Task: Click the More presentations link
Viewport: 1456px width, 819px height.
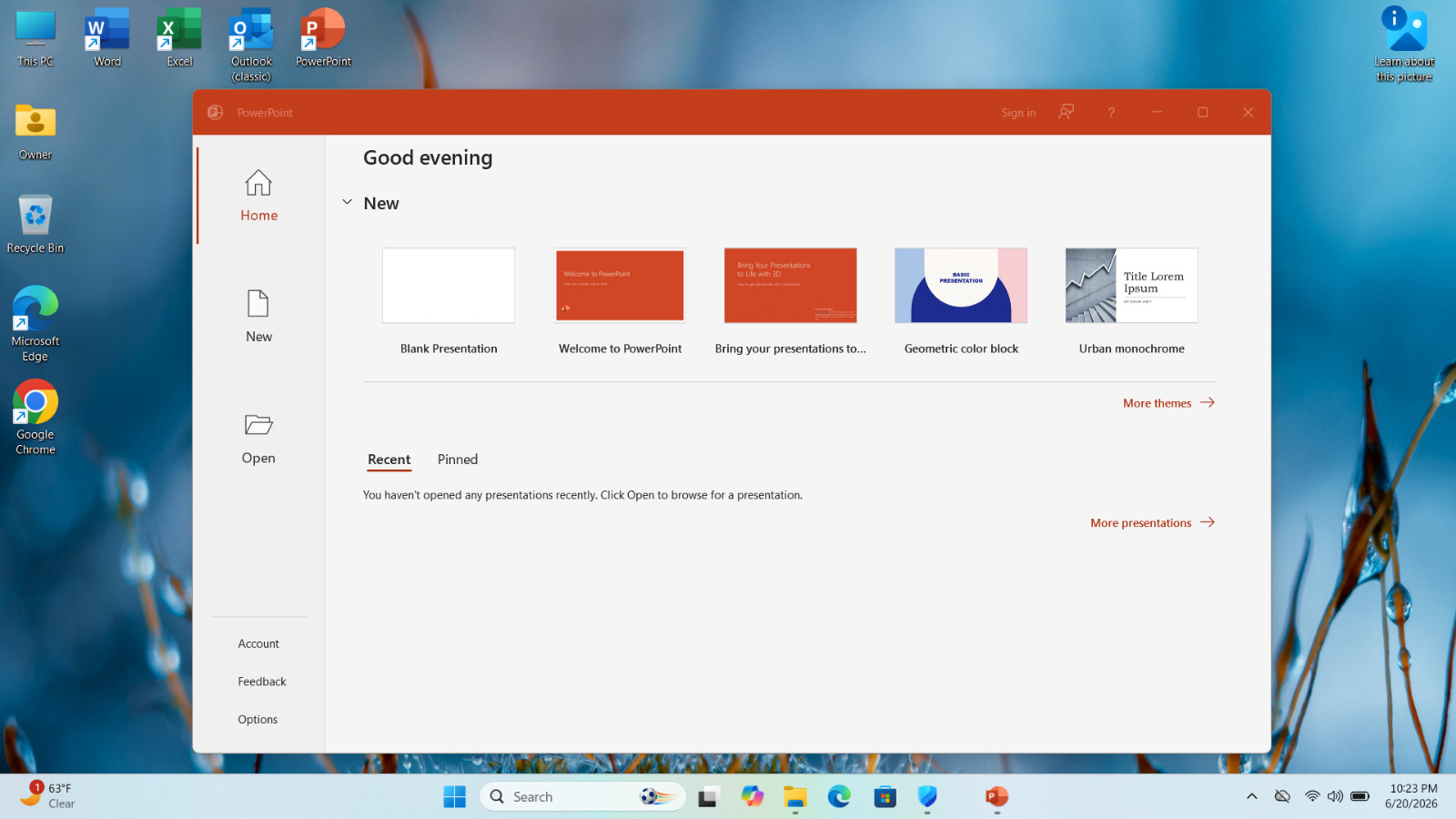Action: [1140, 522]
